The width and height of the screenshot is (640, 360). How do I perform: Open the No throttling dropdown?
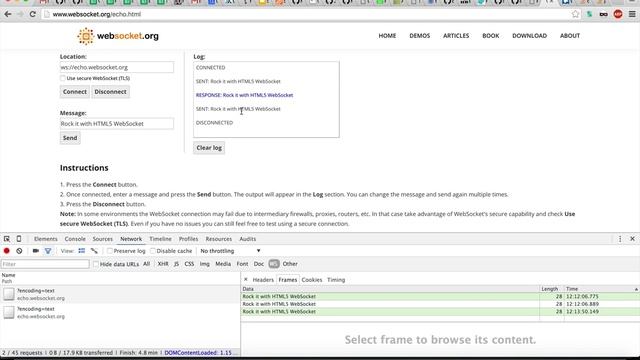point(230,251)
